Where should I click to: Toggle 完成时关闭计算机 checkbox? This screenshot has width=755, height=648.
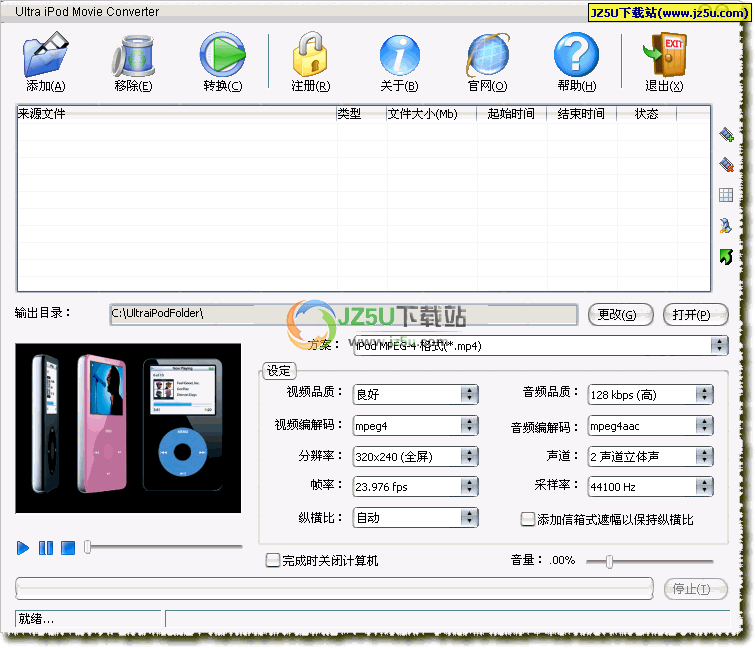(x=273, y=560)
